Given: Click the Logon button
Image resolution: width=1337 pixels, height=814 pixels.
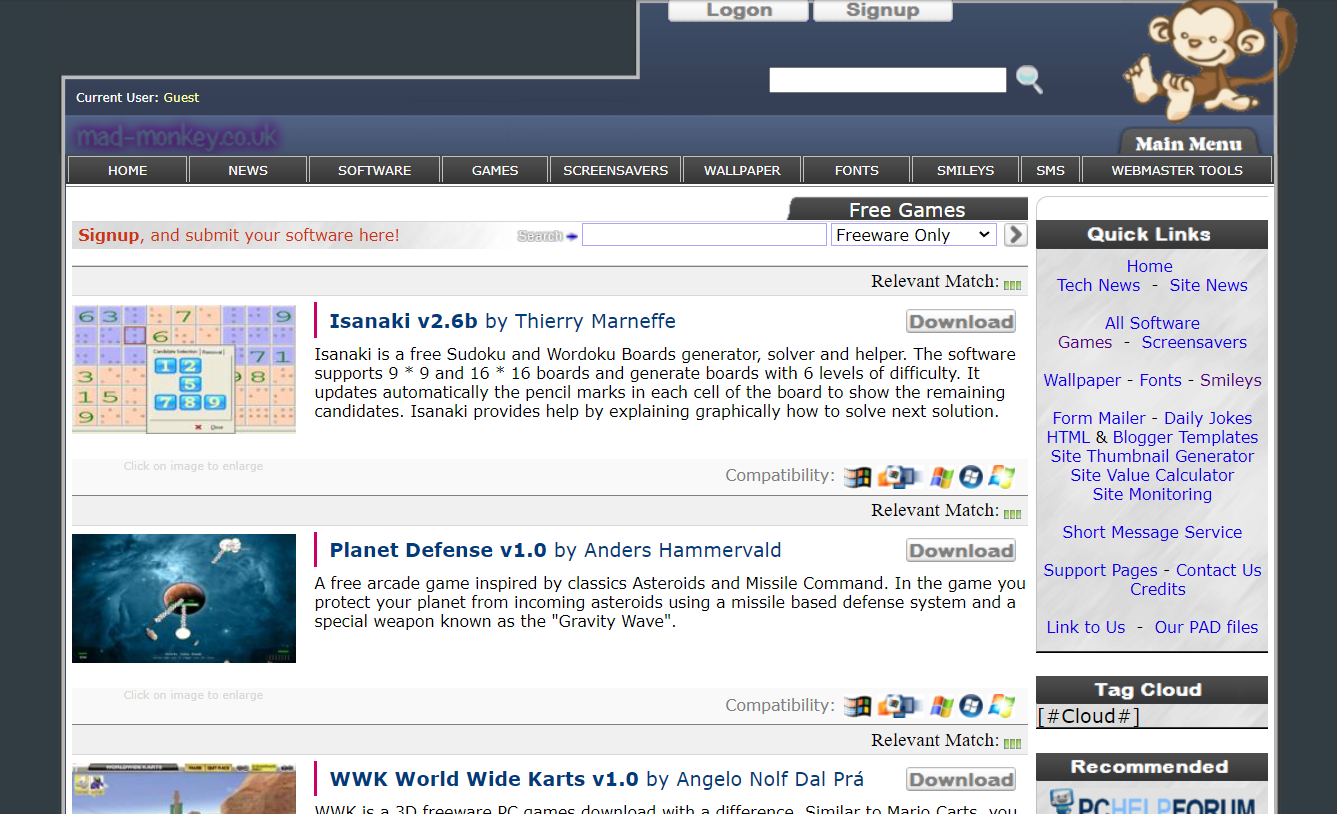Looking at the screenshot, I should (739, 10).
